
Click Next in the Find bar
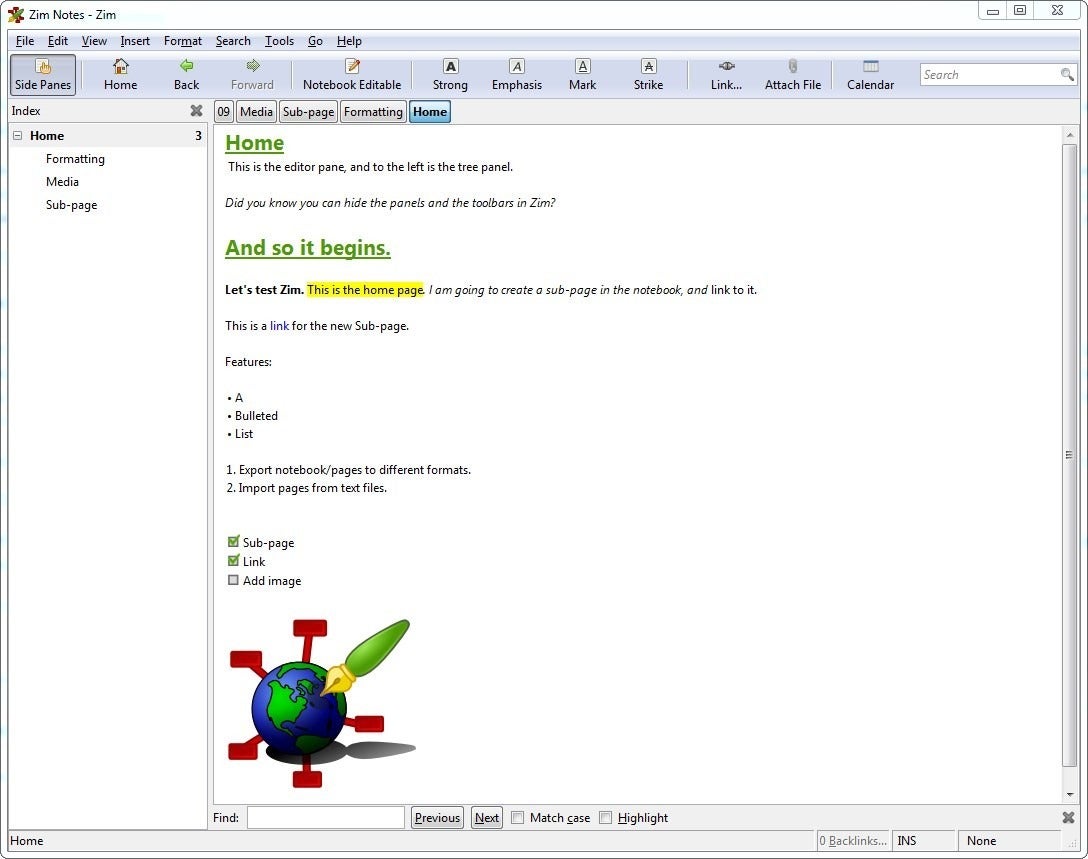486,817
